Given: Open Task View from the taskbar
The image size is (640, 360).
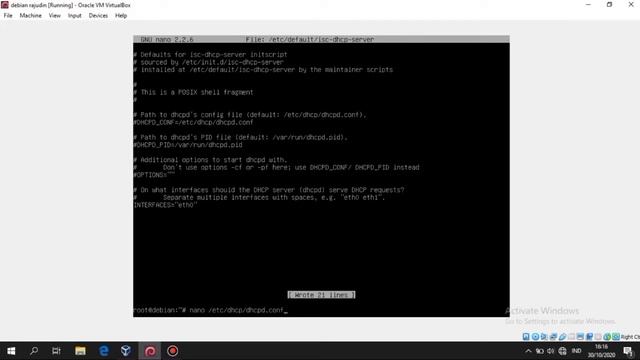Looking at the screenshot, I should [56, 351].
